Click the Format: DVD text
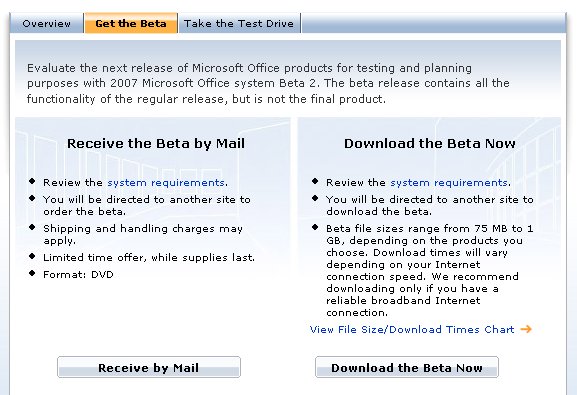Image resolution: width=577 pixels, height=395 pixels. (78, 275)
